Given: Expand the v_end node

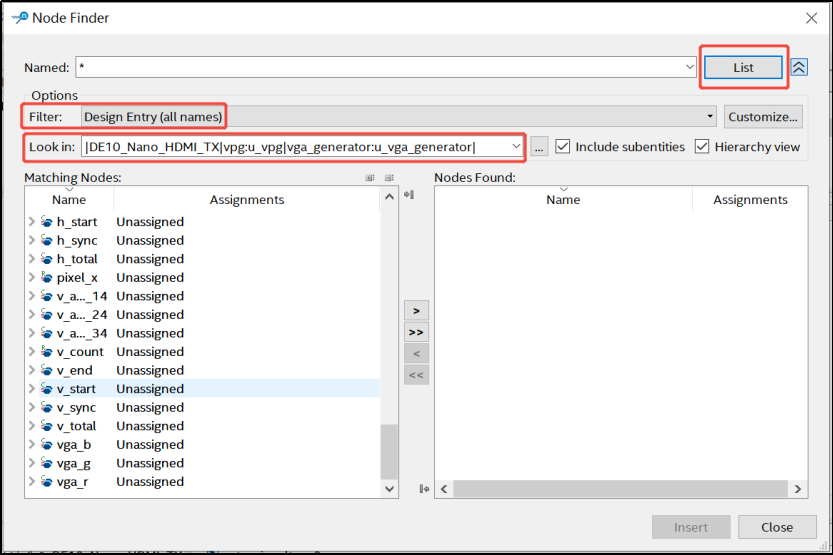Looking at the screenshot, I should pos(31,370).
